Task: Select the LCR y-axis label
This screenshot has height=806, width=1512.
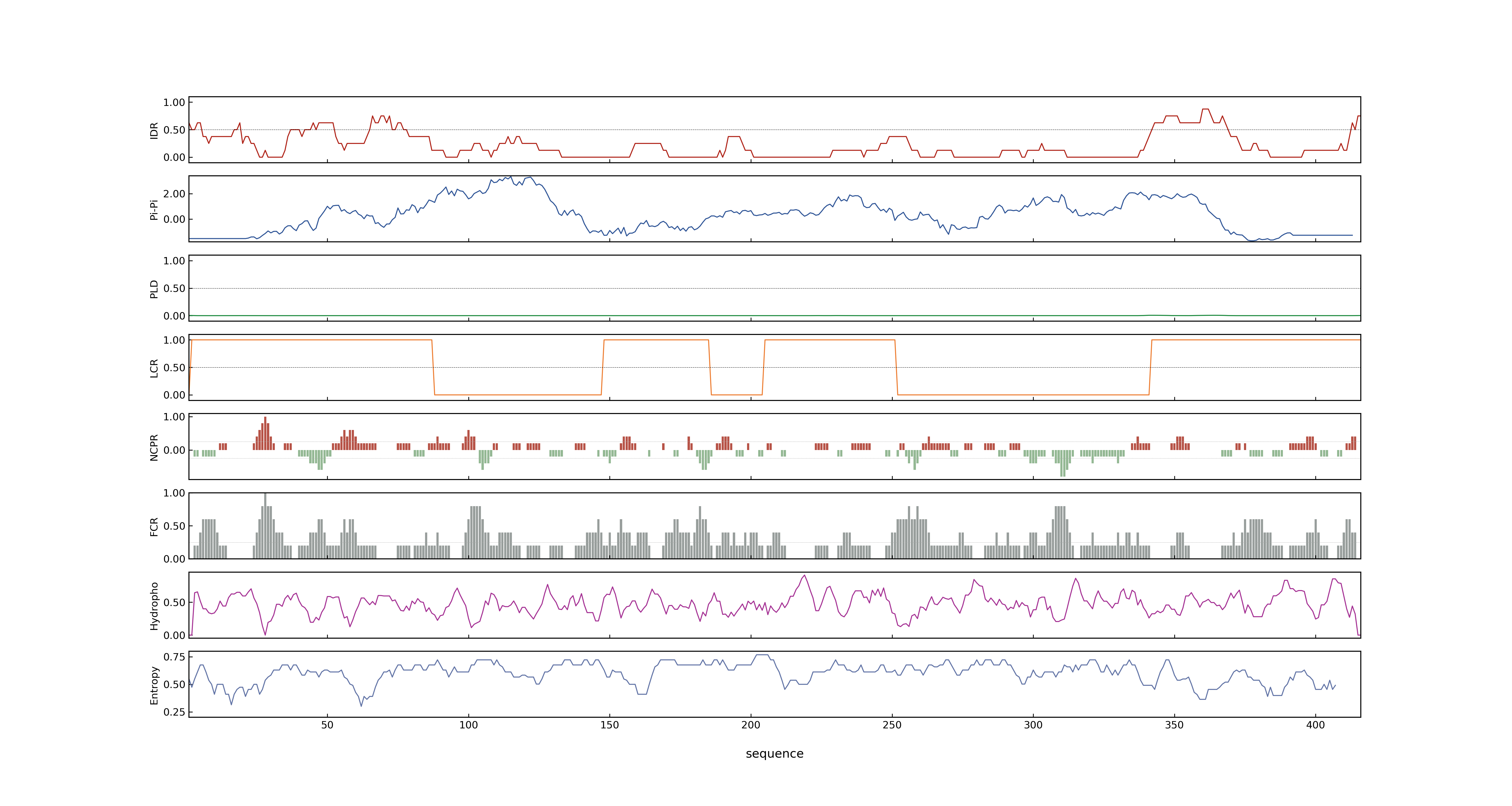Action: pyautogui.click(x=154, y=368)
